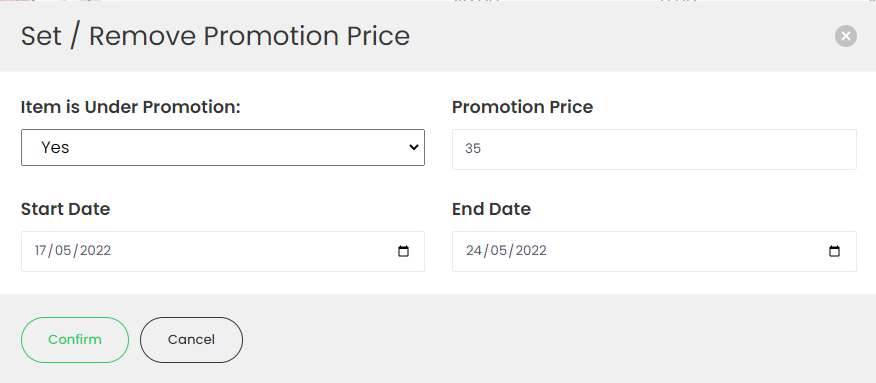Open the Start Date calendar picker icon
876x383 pixels.
(403, 251)
